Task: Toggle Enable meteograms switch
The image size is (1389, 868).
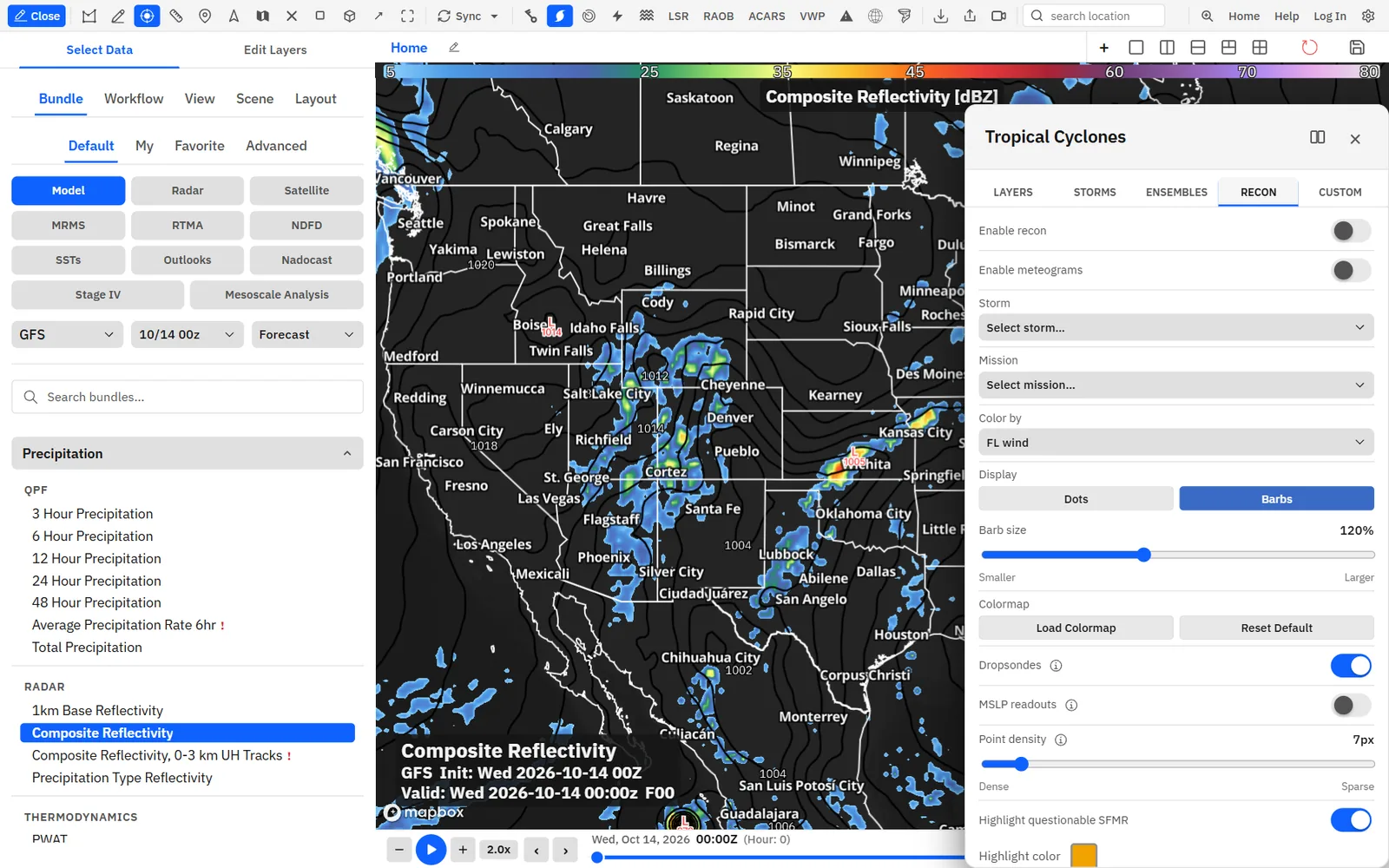Action: click(1351, 270)
